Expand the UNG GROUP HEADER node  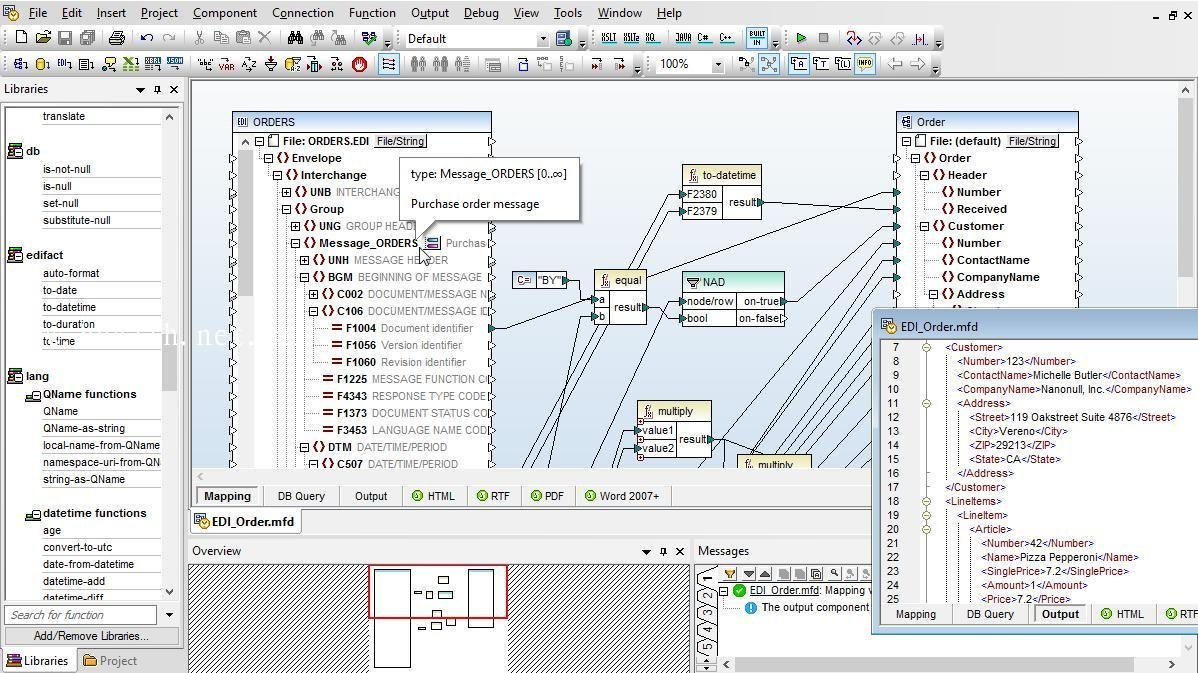pos(296,226)
